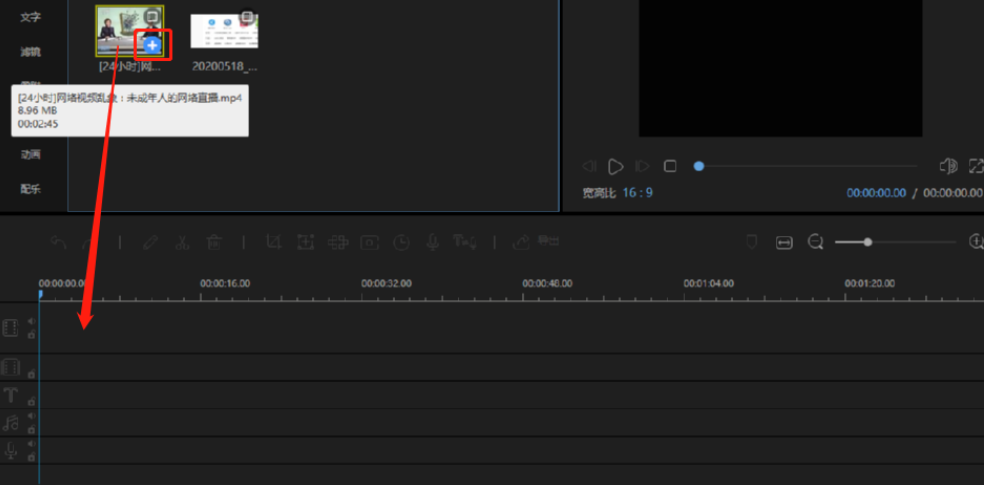Click the preview volume speaker icon
The width and height of the screenshot is (984, 485).
[948, 166]
